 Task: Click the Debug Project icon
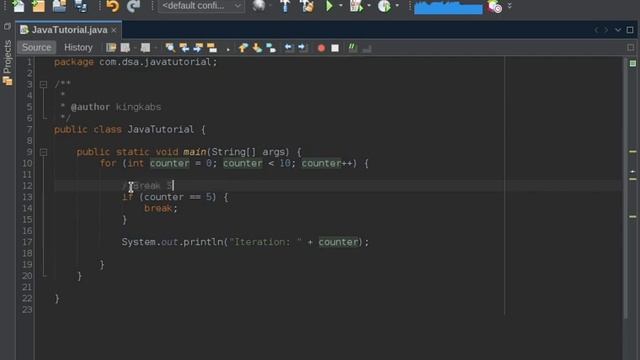click(356, 6)
